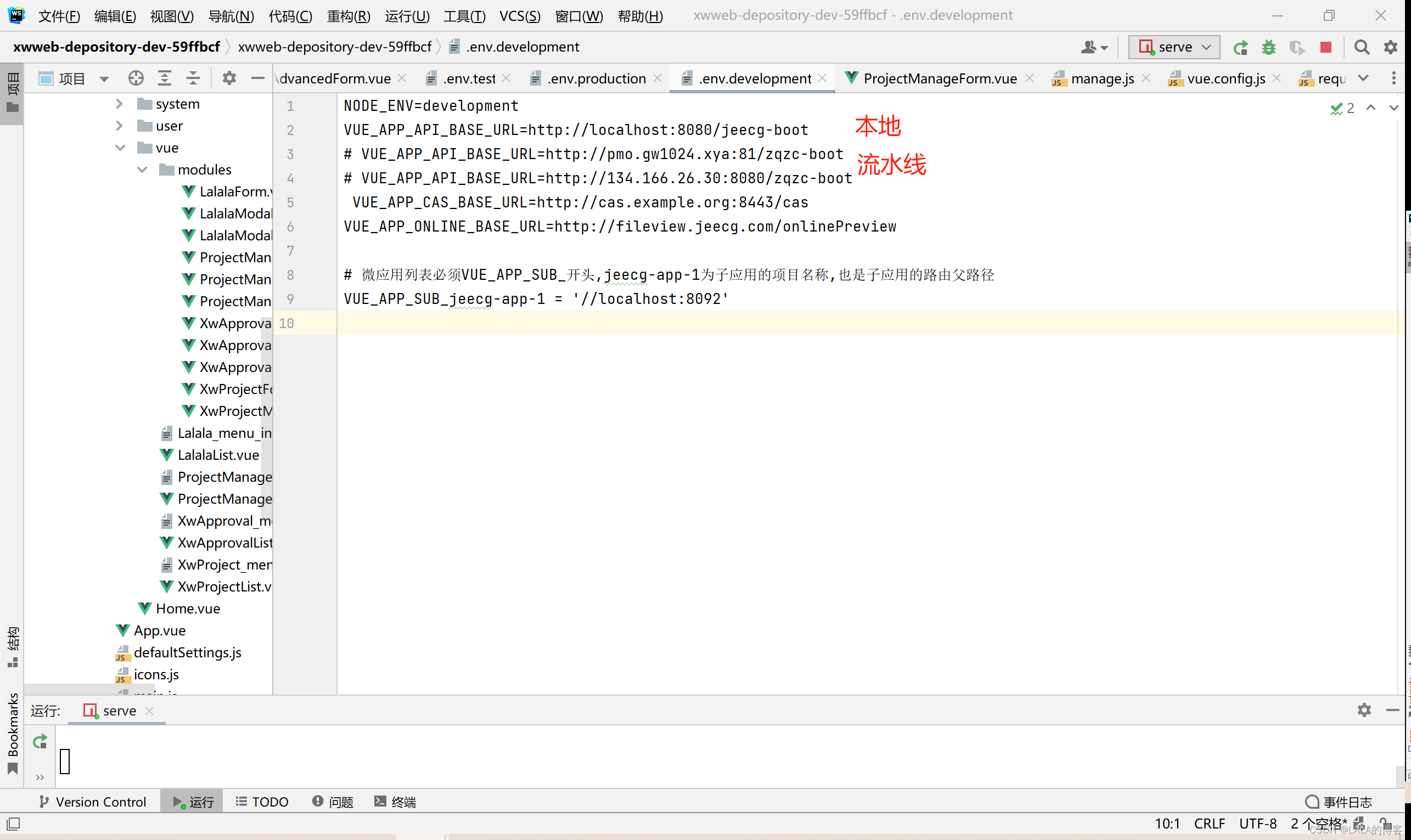This screenshot has height=840, width=1411.
Task: Open the 终端 terminal tool window
Action: [395, 802]
